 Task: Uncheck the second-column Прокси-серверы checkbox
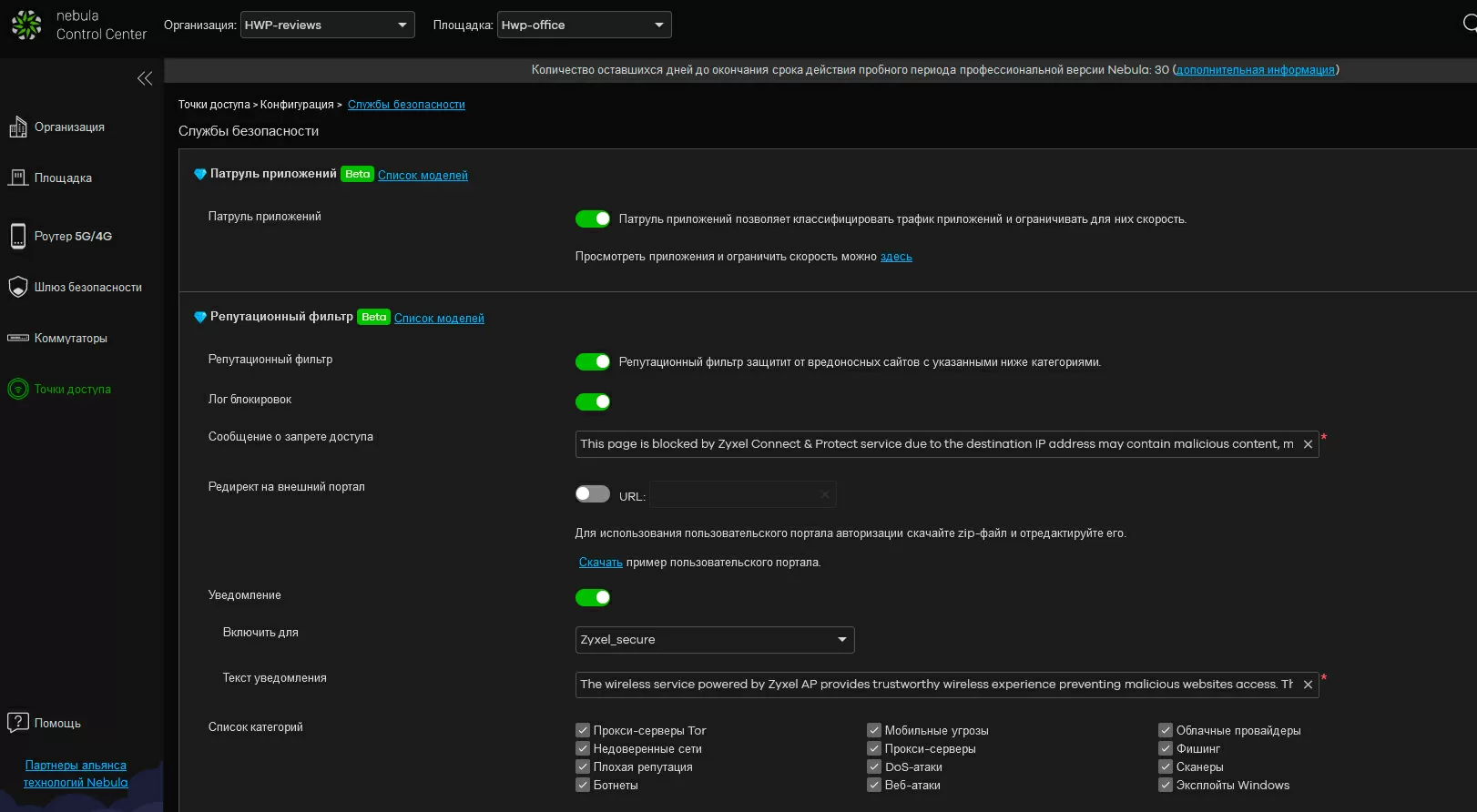click(874, 748)
